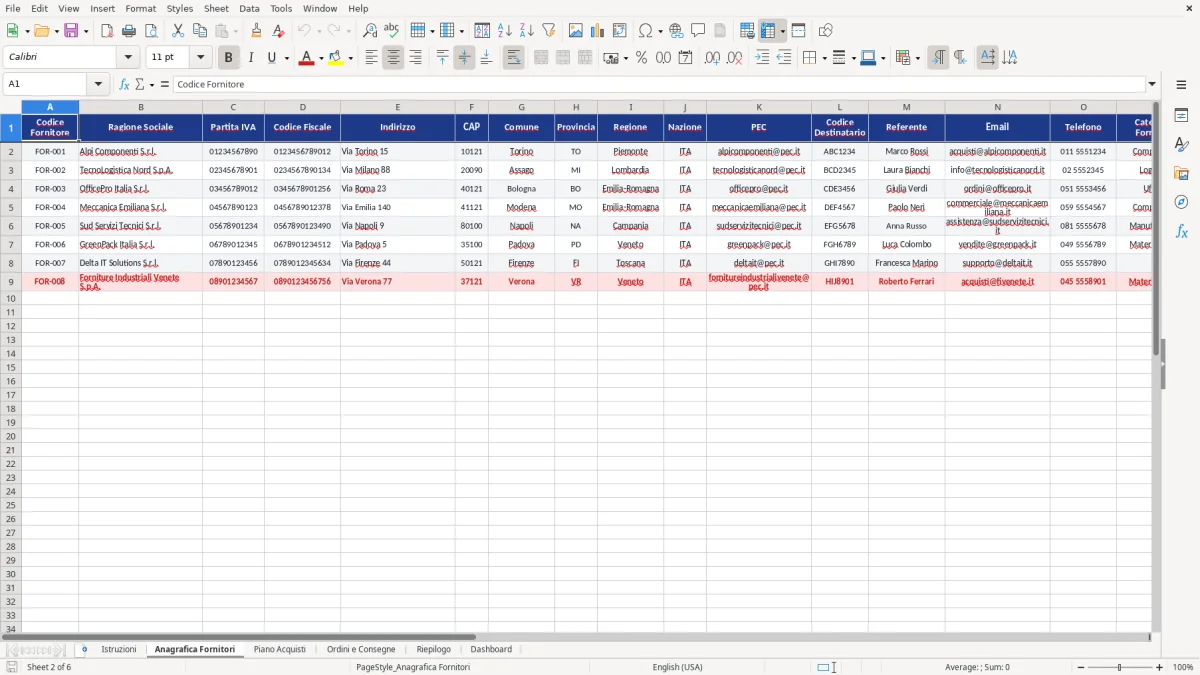Open the Name Box dropdown
This screenshot has height=675, width=1200.
coord(98,84)
